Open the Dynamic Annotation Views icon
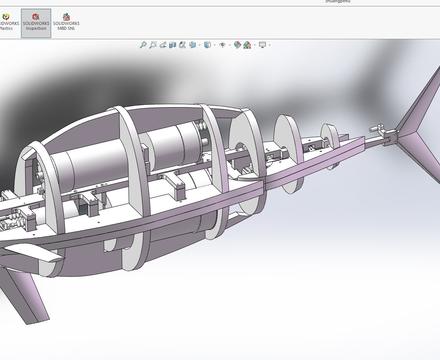This screenshot has height=360, width=440. (x=182, y=45)
